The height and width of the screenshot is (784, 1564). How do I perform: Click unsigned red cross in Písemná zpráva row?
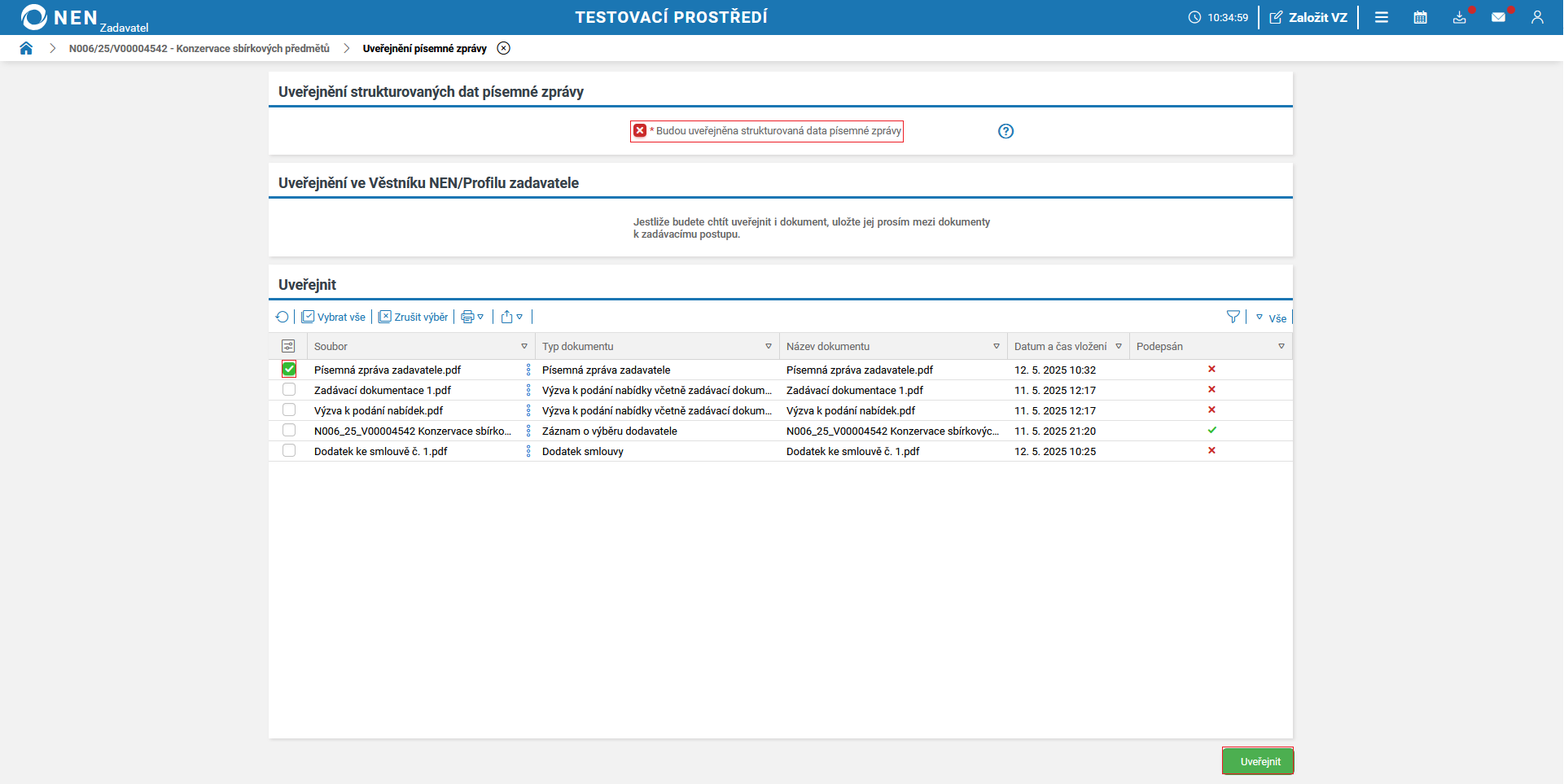1211,369
